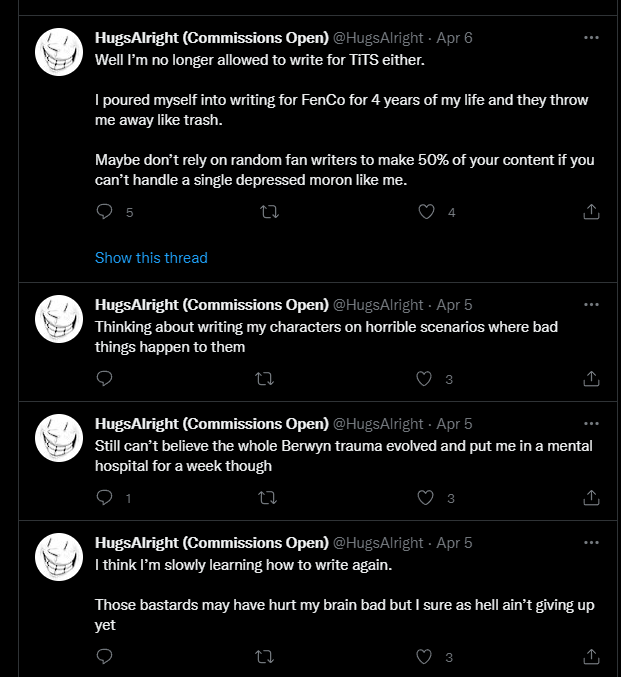Share the horrible scenarios tweet
Viewport: 621px width, 677px height.
(591, 379)
